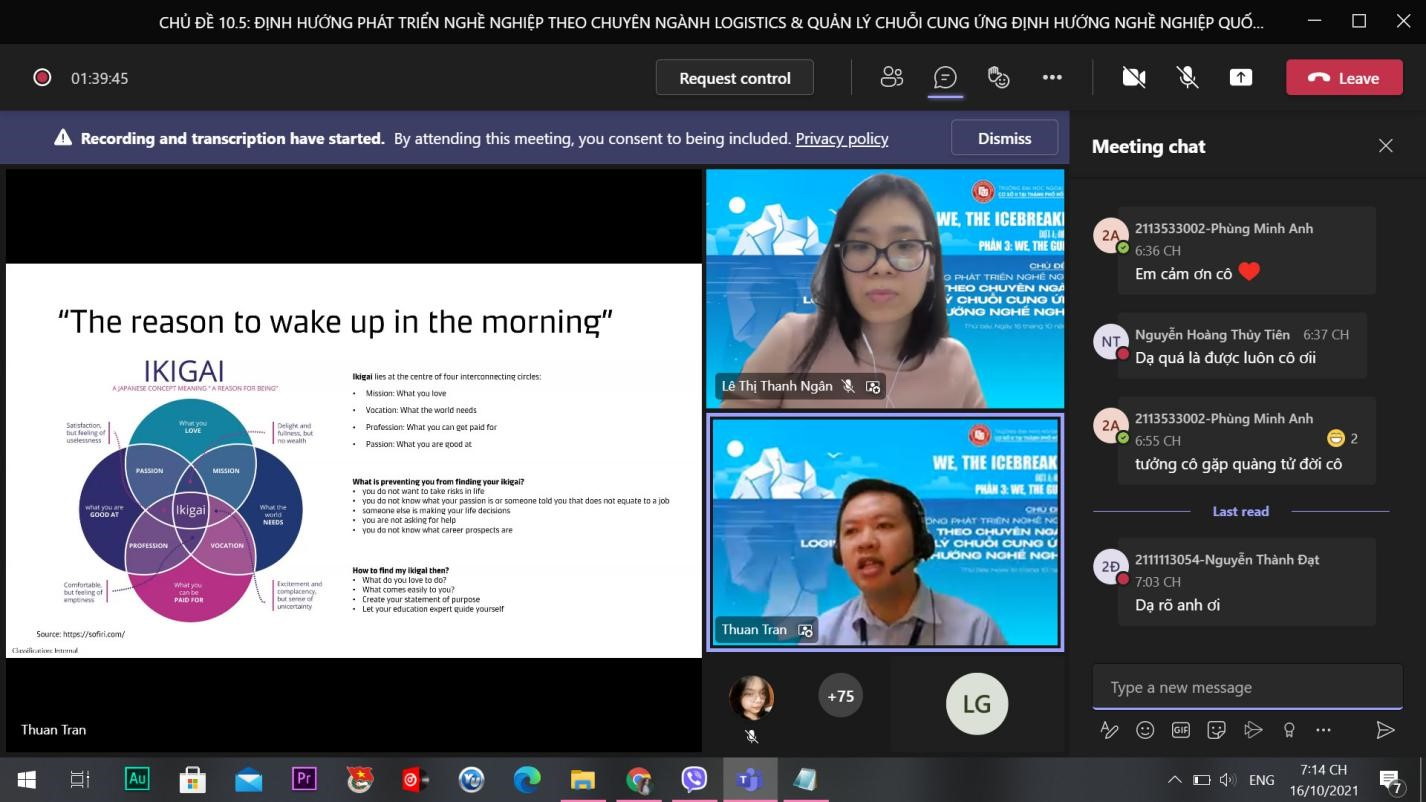This screenshot has height=802, width=1426.
Task: Hide the meeting chat via conversation icon
Action: pos(945,78)
